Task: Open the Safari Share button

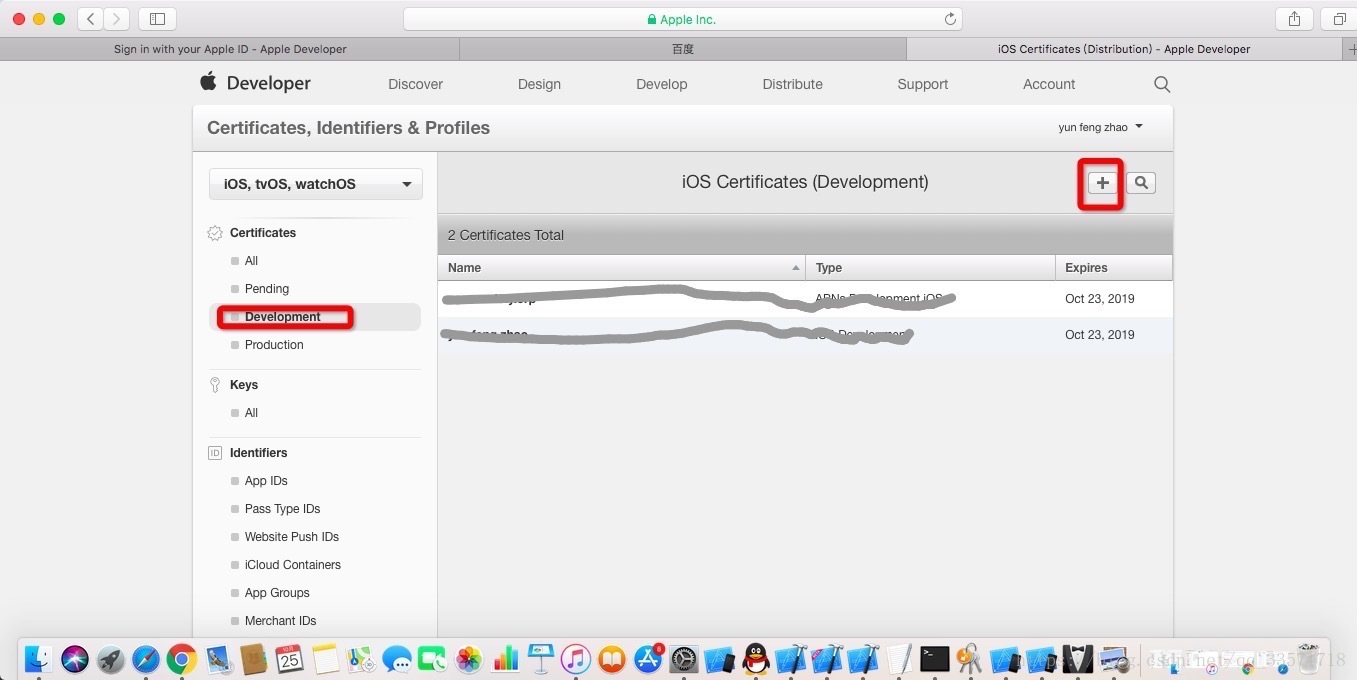Action: pyautogui.click(x=1294, y=19)
